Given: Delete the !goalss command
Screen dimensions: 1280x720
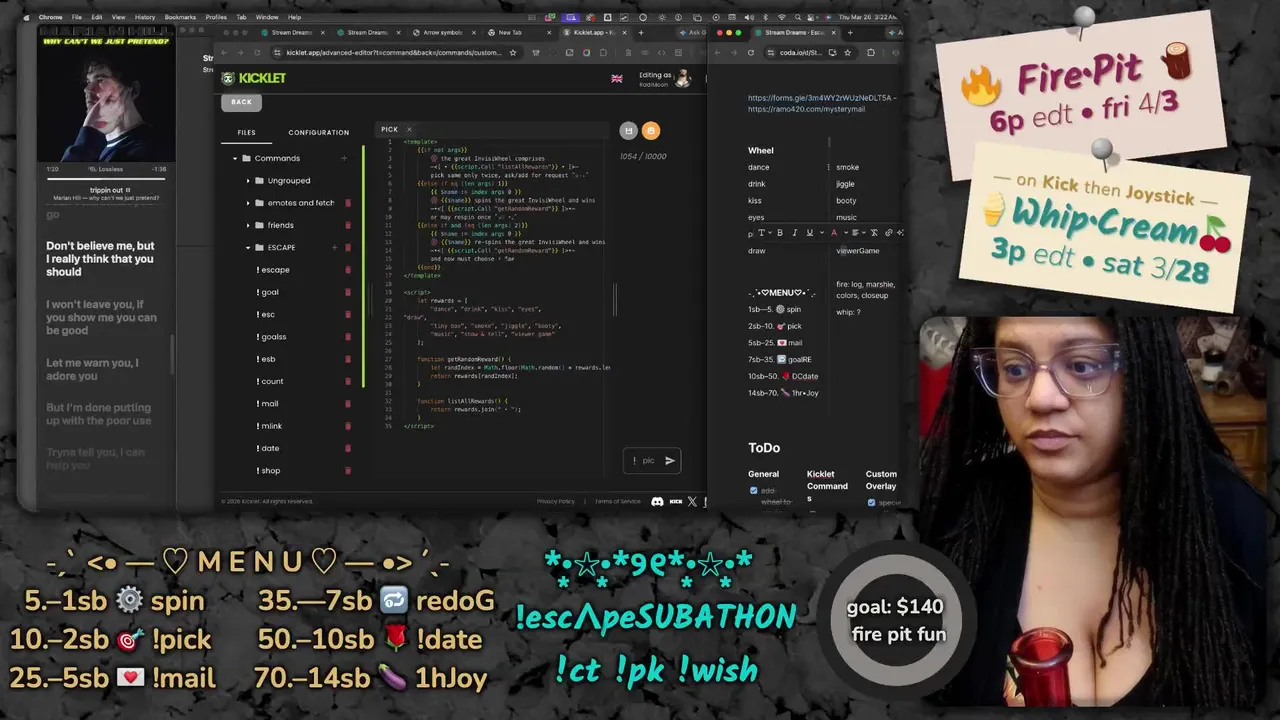Looking at the screenshot, I should pyautogui.click(x=348, y=337).
